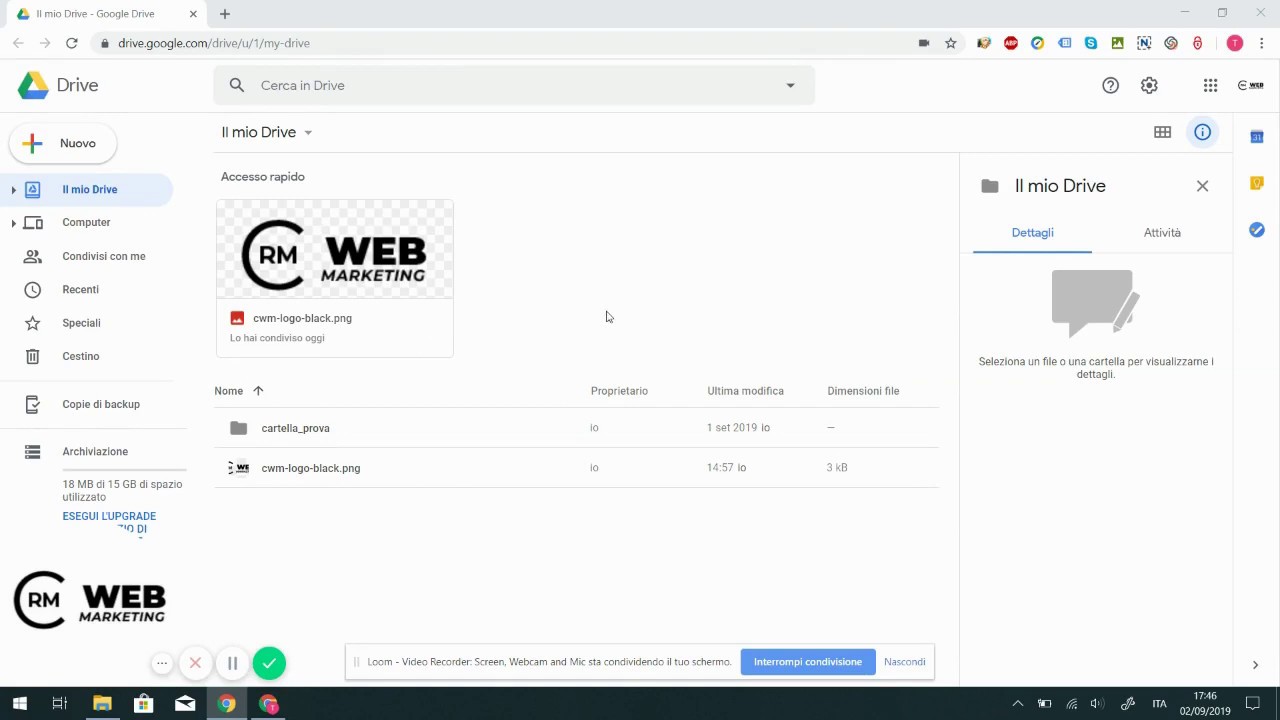Open Archiviazione storage page

95,451
